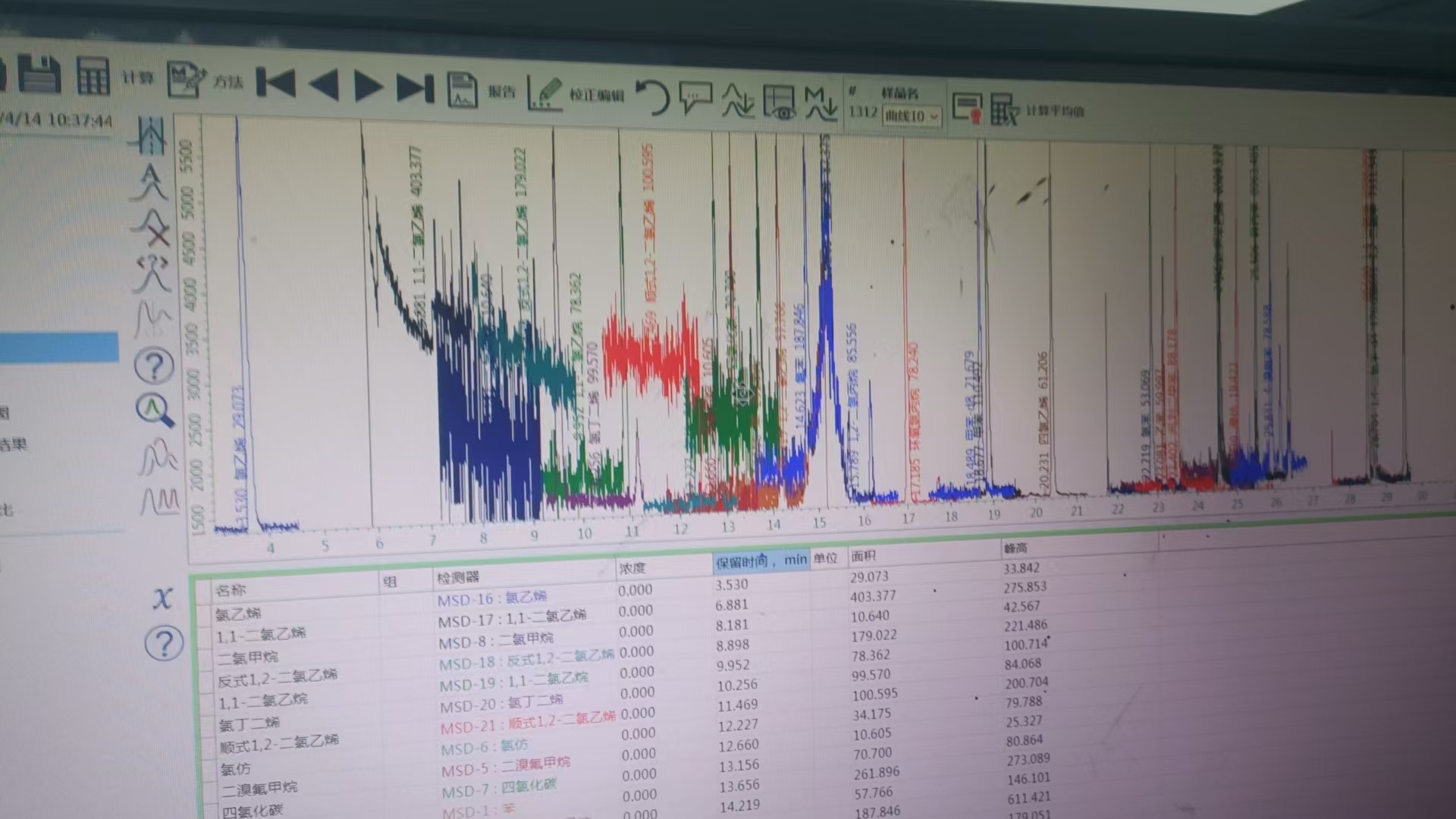Select the delete peak tool with X

pos(153,228)
